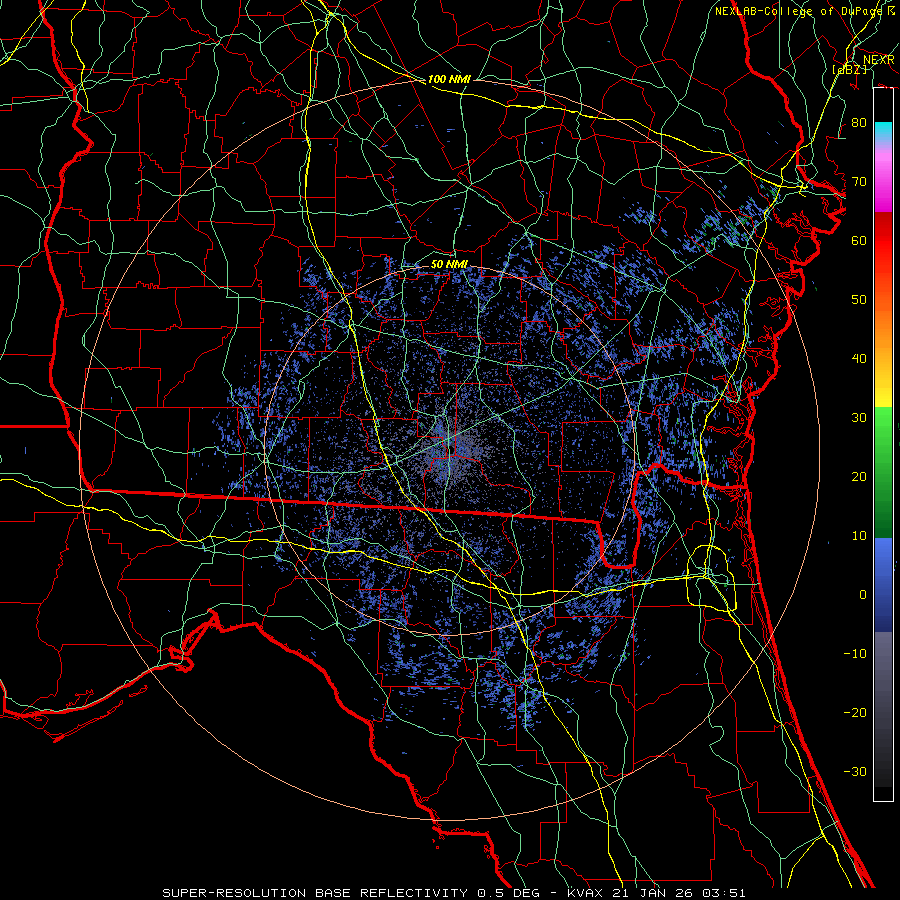This screenshot has height=900, width=900.
Task: Click the 70 dBZ scale label
Action: pos(859,182)
